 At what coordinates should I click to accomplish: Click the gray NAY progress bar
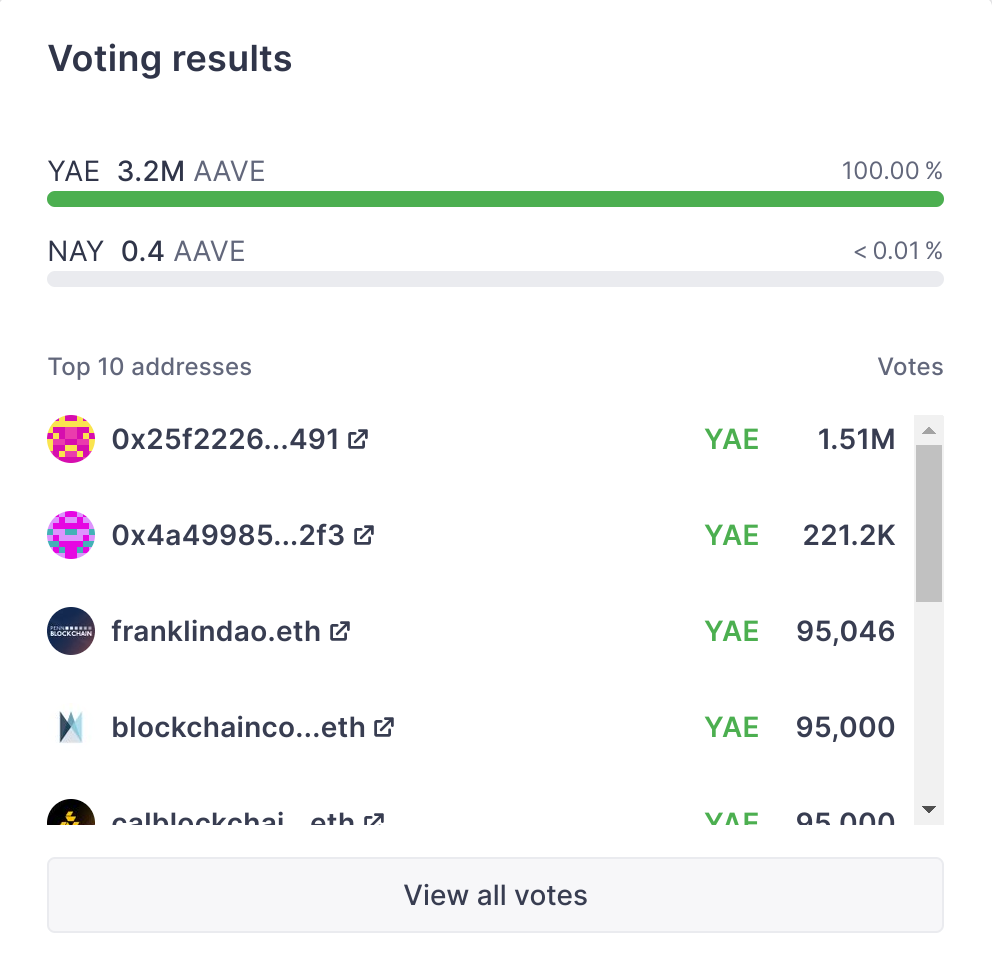495,279
